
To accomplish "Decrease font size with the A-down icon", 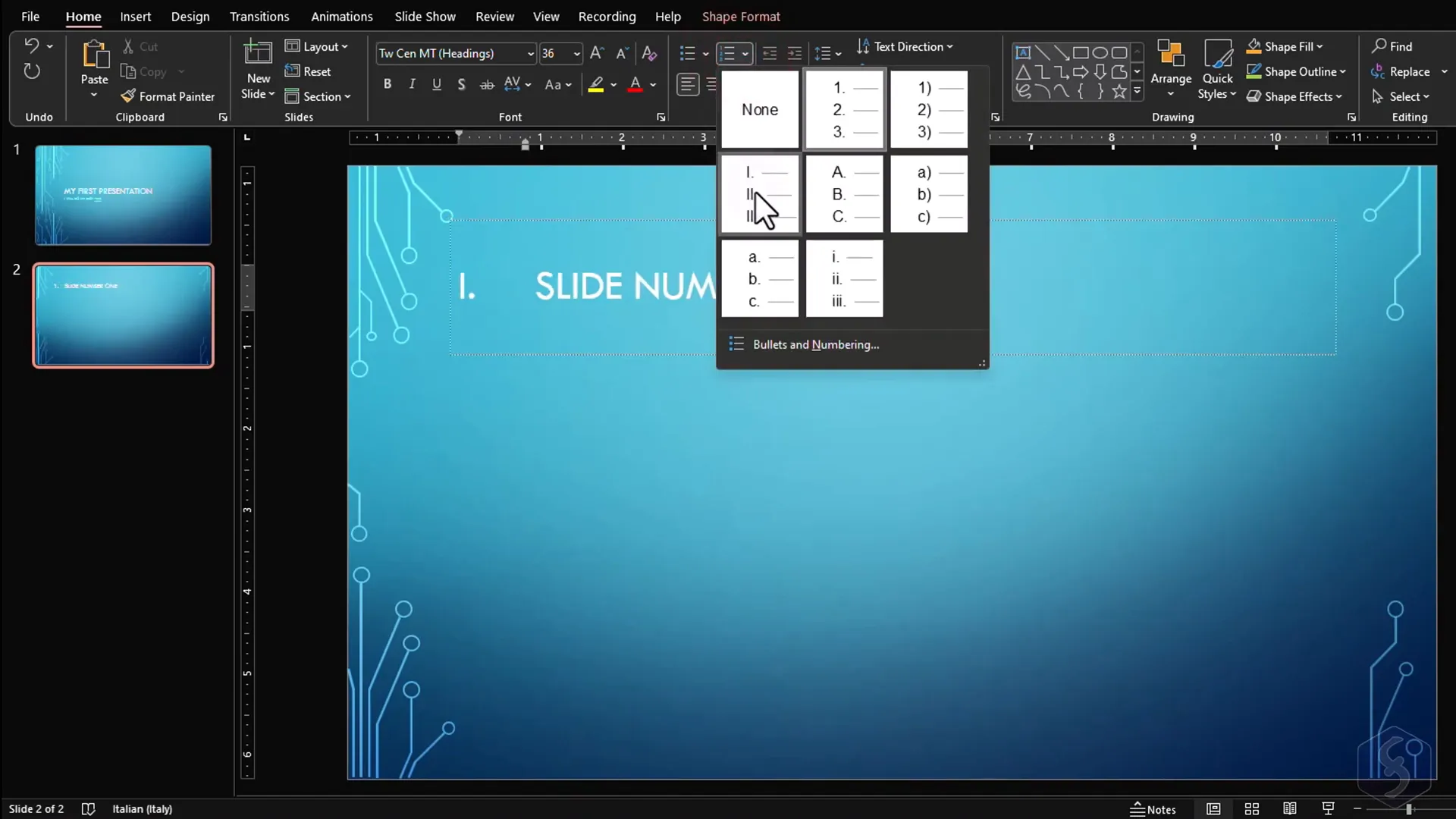I will tap(622, 53).
